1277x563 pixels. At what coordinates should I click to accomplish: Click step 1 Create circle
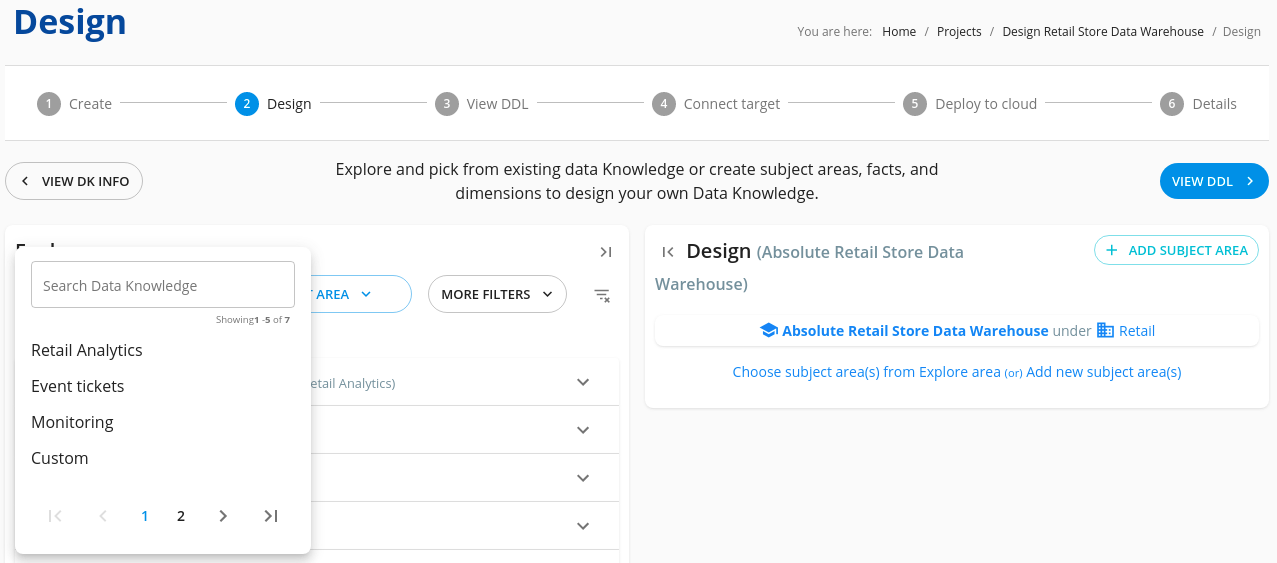click(x=49, y=104)
